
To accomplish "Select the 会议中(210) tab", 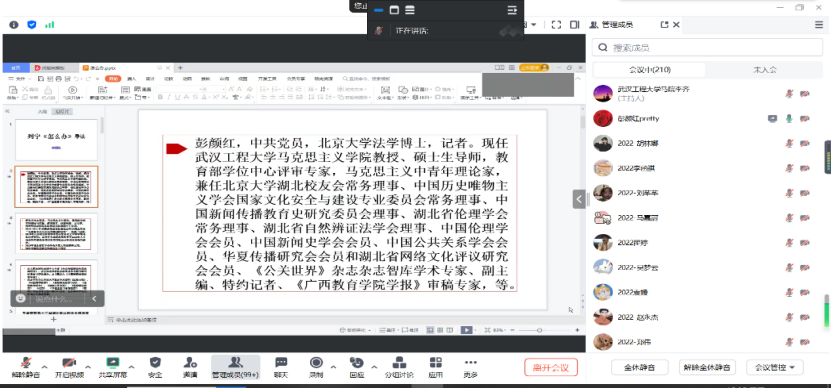I will click(649, 69).
